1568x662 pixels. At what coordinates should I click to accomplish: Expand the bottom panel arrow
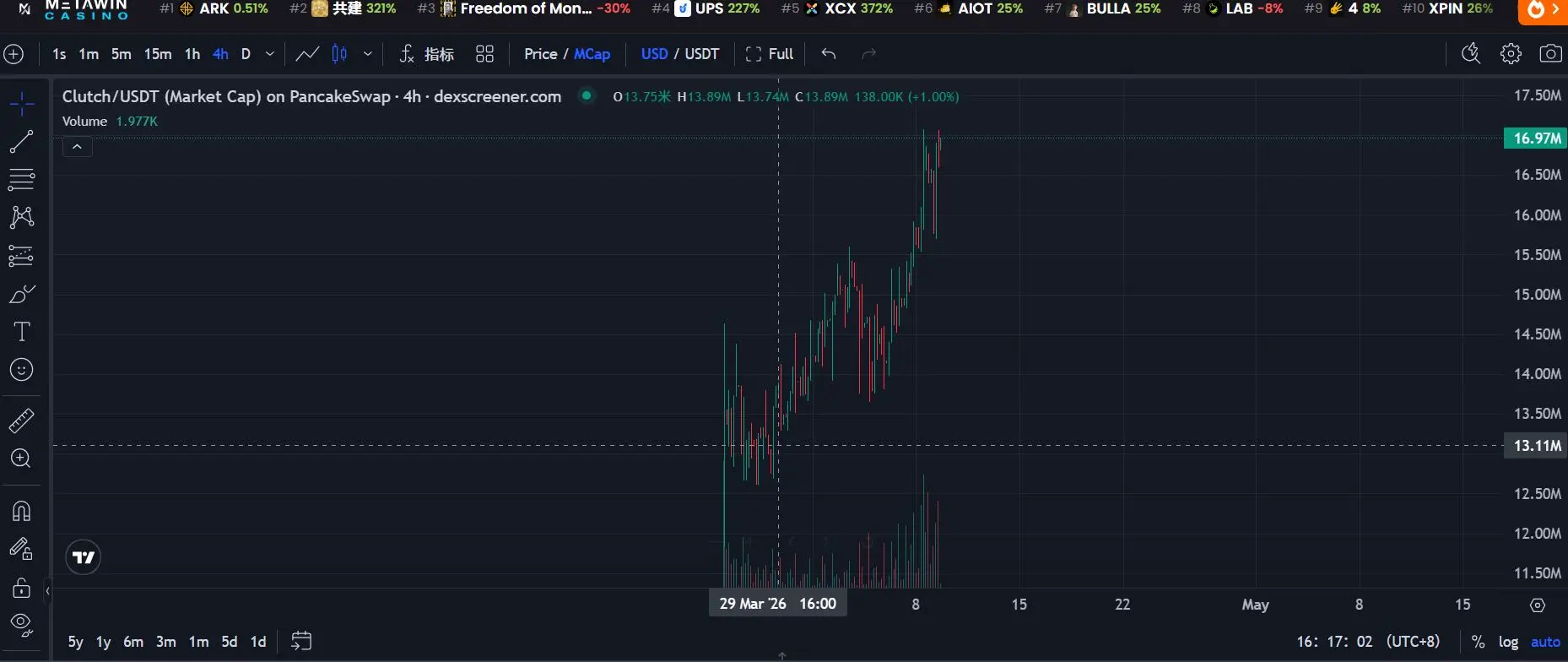click(782, 655)
